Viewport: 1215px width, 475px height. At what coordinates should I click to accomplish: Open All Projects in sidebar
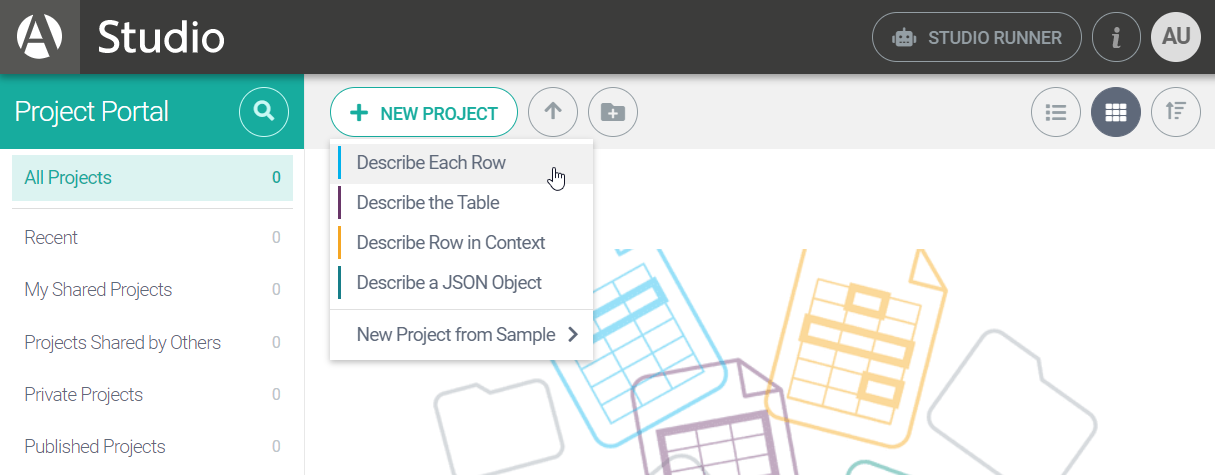pos(152,178)
